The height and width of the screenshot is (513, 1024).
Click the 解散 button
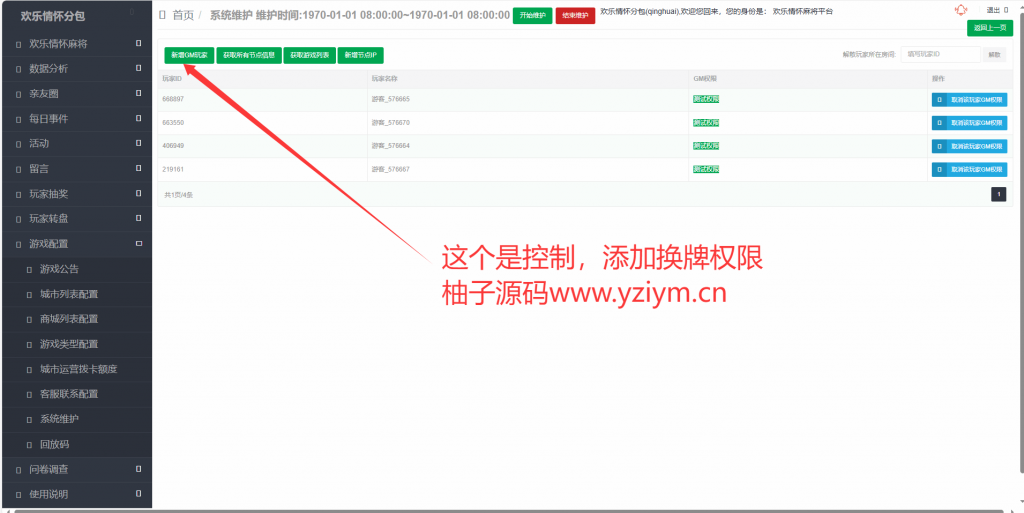(x=994, y=55)
